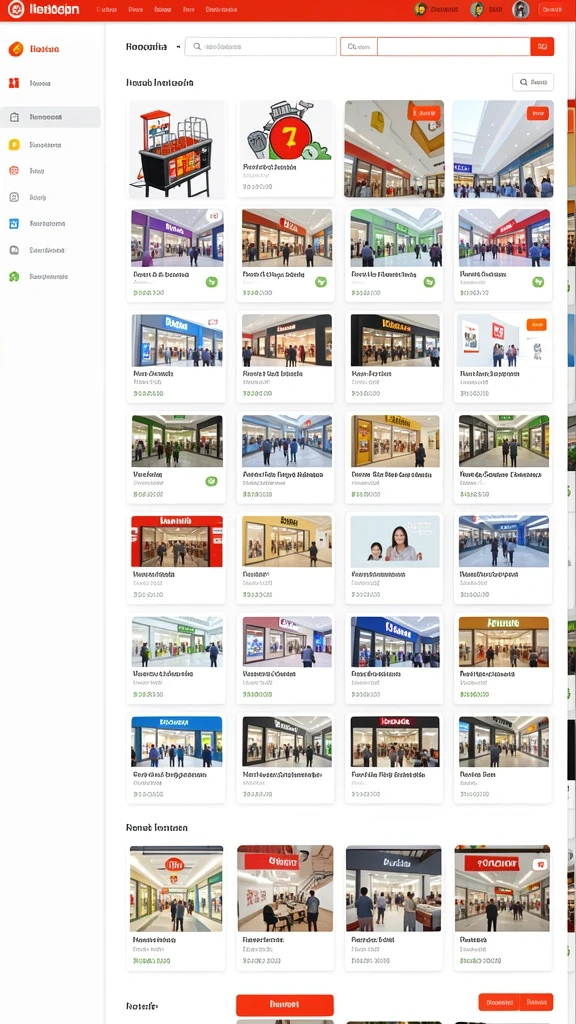The image size is (576, 1024).
Task: Click the red search button beside the red-outlined field
Action: [x=542, y=46]
